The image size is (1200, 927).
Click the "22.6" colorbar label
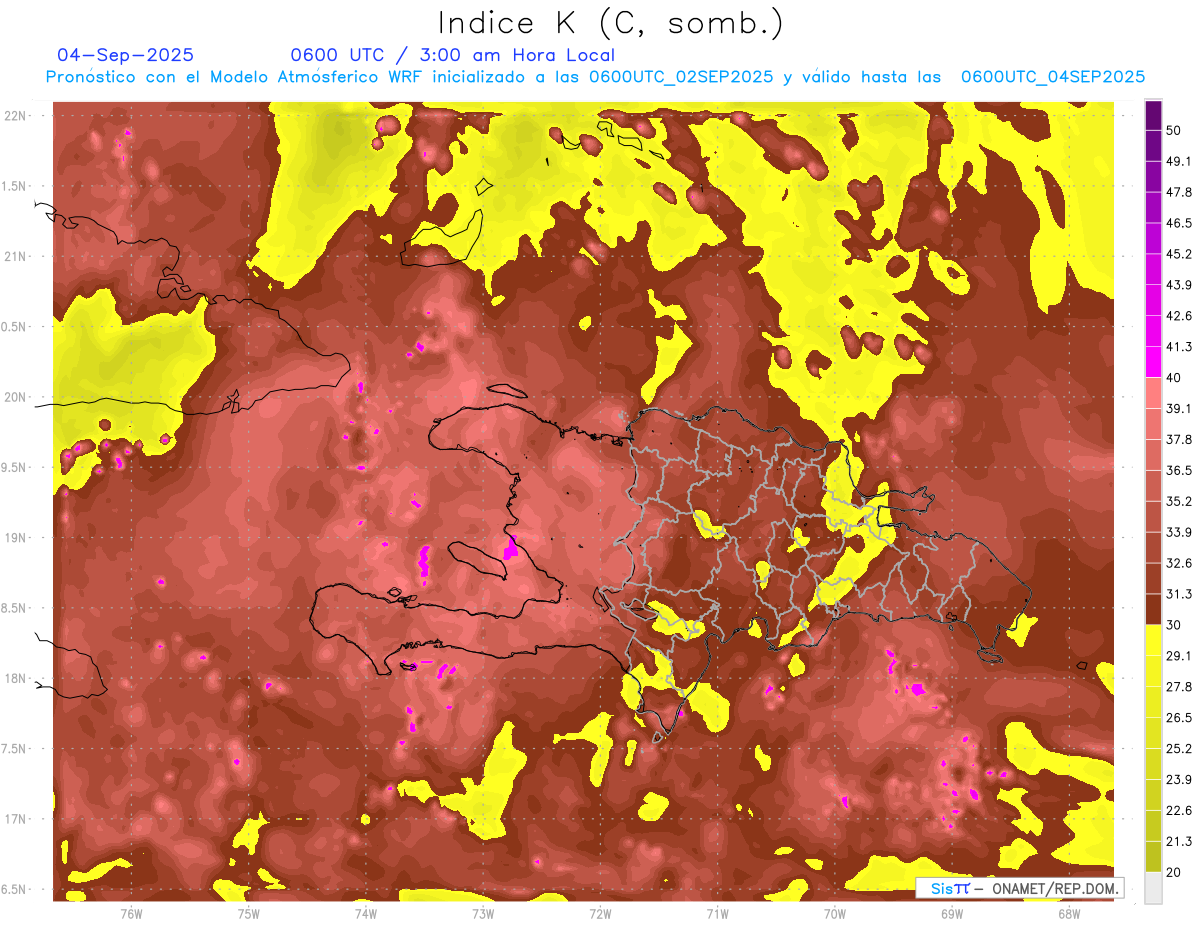coord(1178,811)
